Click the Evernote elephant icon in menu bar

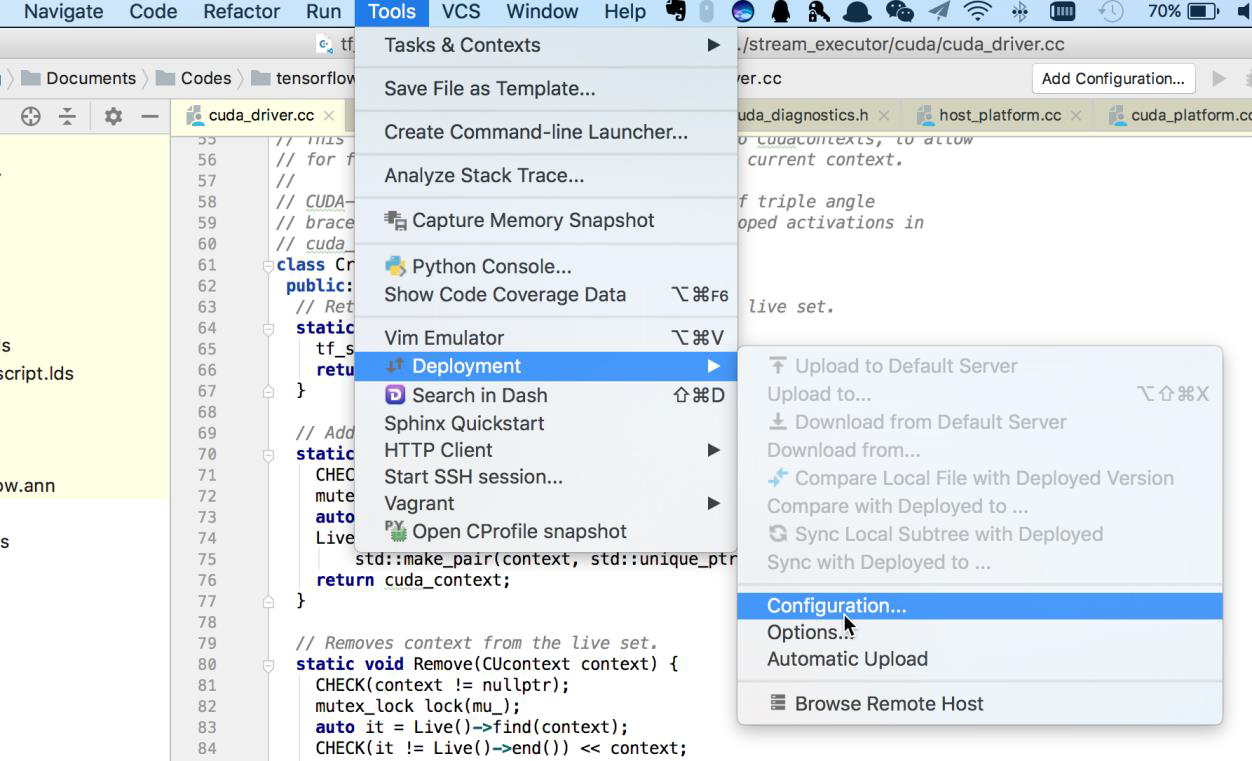pos(676,12)
